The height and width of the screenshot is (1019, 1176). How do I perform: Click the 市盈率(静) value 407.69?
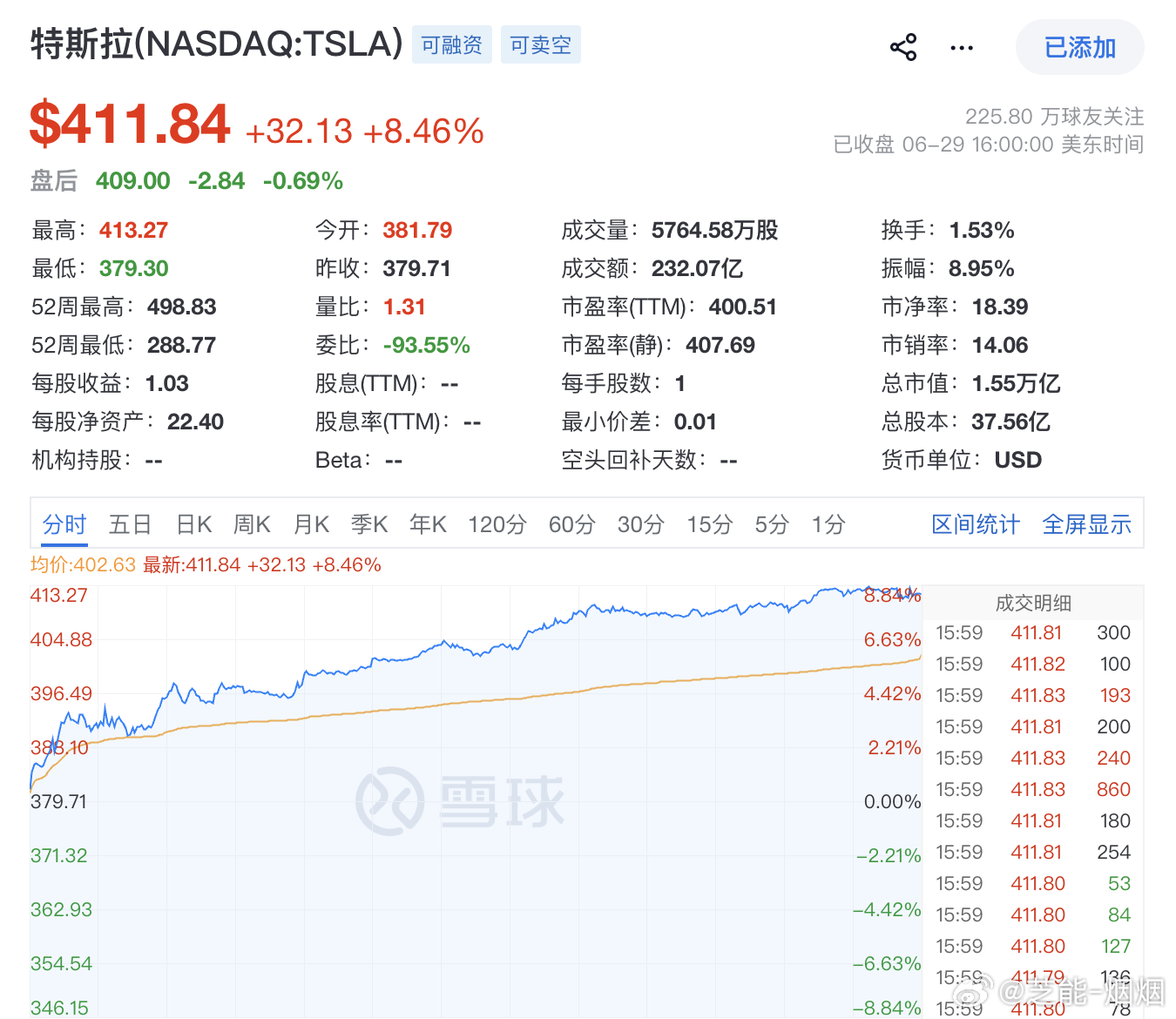[x=720, y=346]
